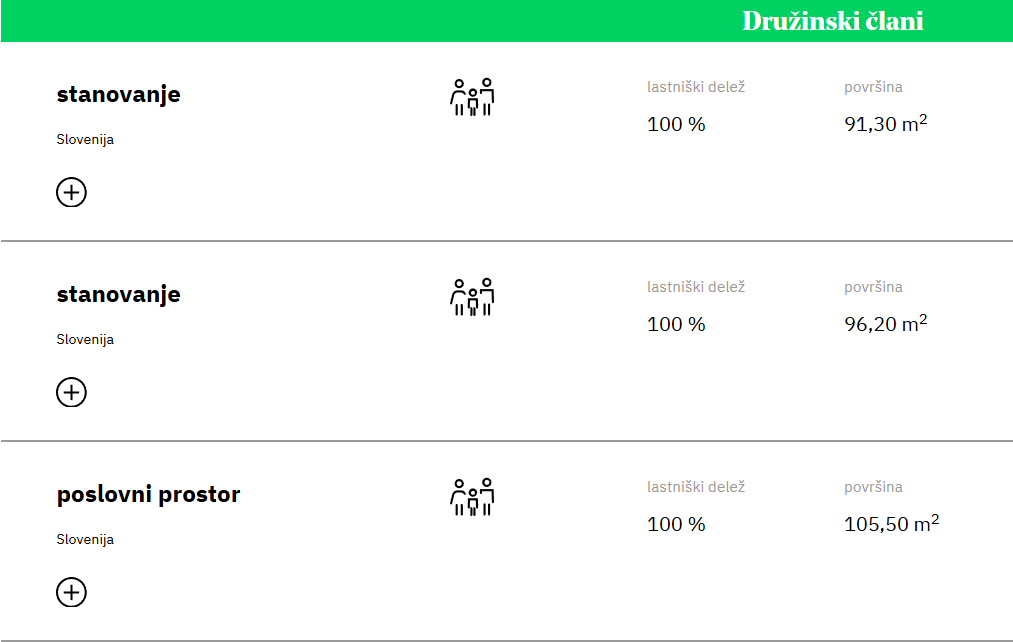The height and width of the screenshot is (642, 1013).
Task: Click Slovenija label under poslovni prostor
Action: coord(85,539)
